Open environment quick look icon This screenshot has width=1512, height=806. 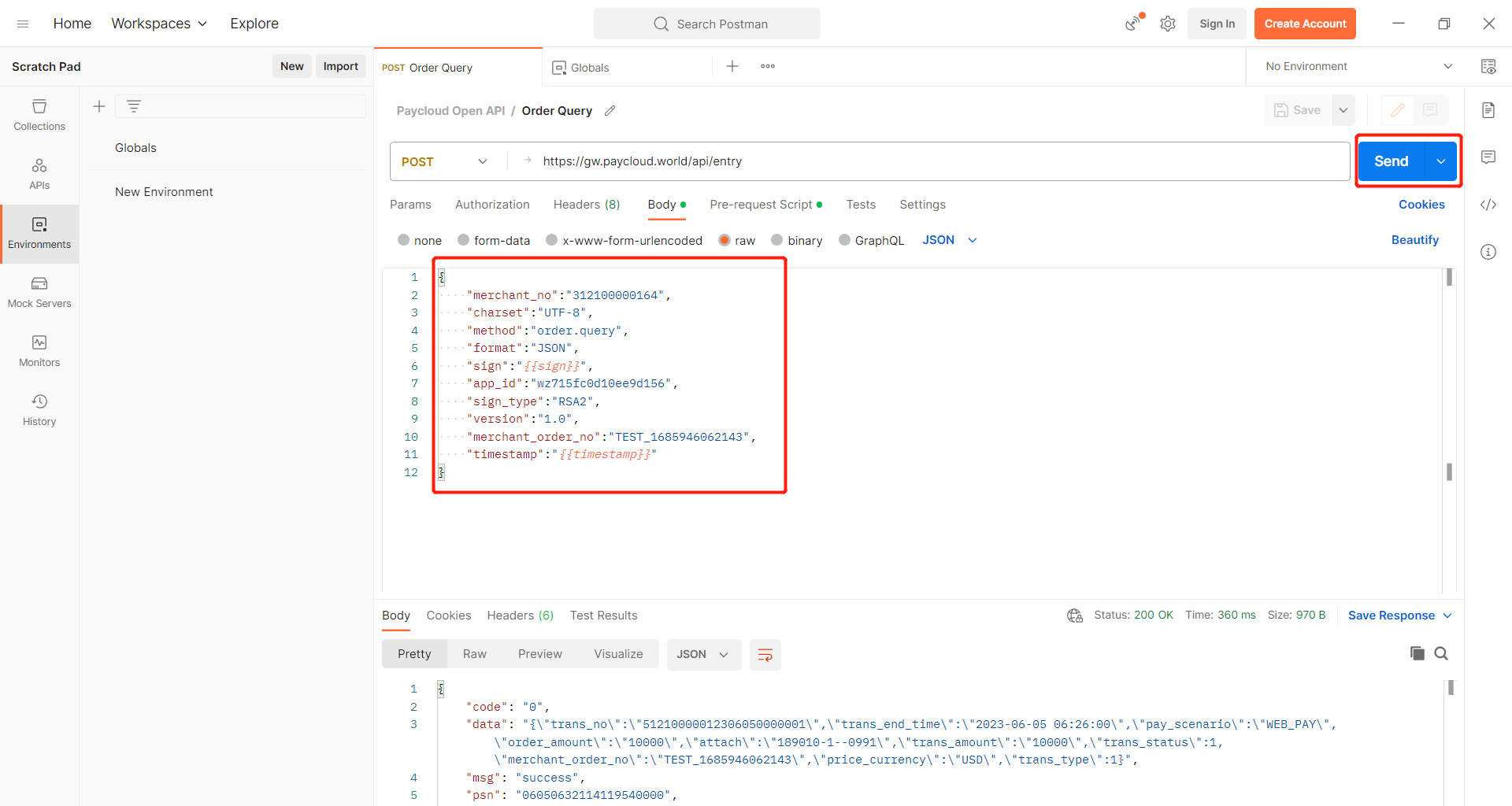tap(1488, 66)
